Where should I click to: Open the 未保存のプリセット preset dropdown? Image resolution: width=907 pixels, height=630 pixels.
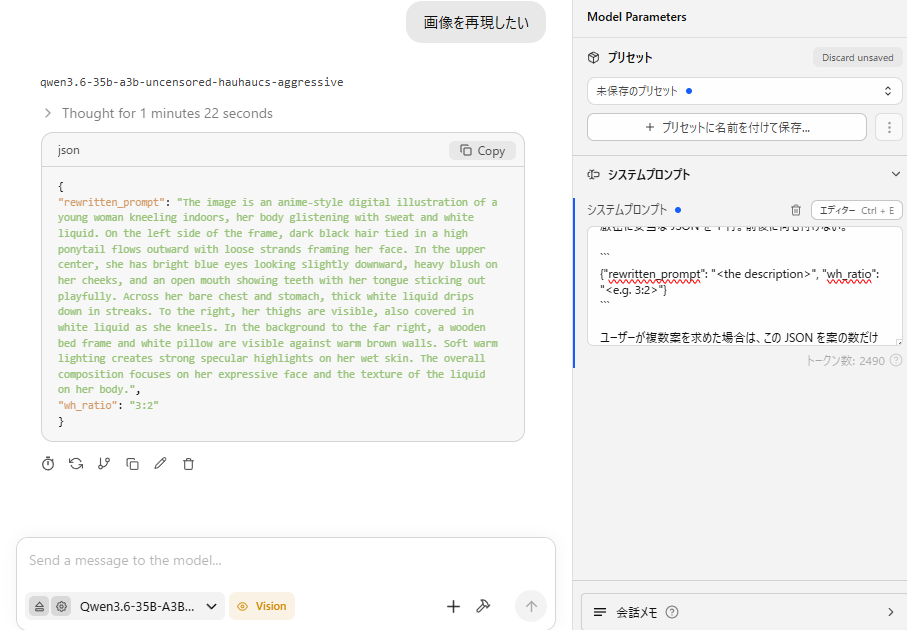(744, 91)
